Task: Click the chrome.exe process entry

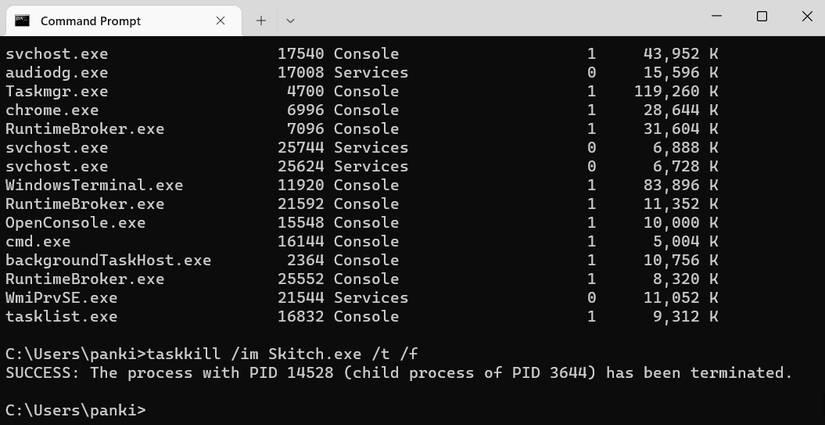Action: [x=52, y=110]
